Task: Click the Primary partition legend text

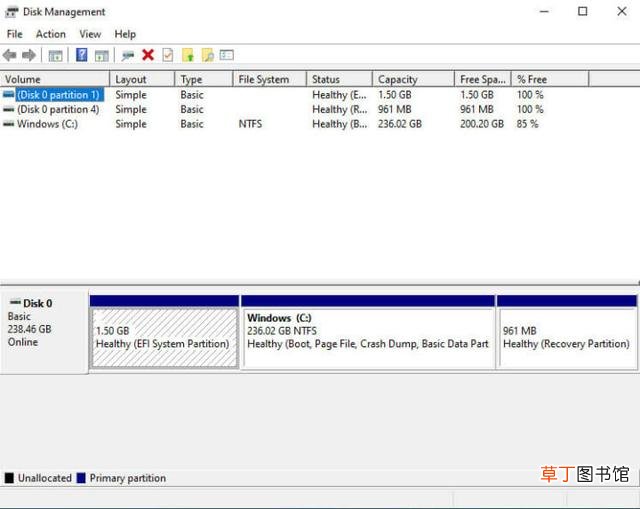Action: (x=128, y=478)
